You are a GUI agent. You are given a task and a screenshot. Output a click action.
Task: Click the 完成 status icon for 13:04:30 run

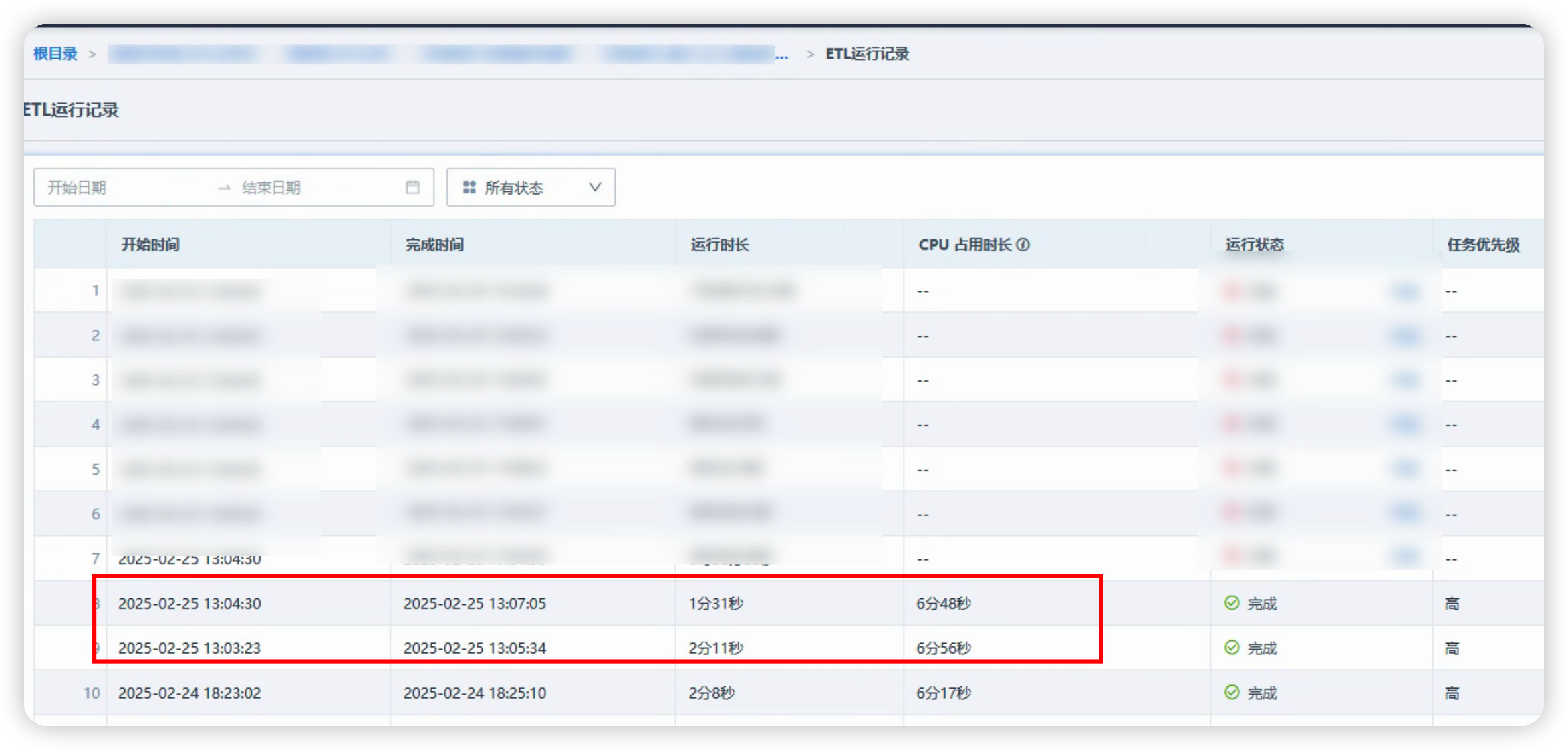tap(1232, 603)
